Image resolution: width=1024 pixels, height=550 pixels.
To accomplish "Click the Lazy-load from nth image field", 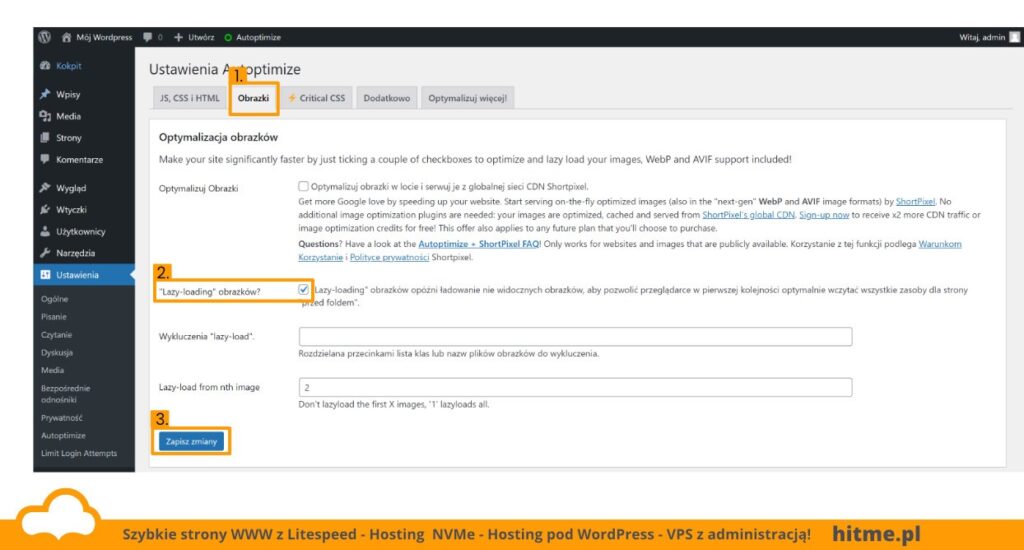I will (x=575, y=387).
